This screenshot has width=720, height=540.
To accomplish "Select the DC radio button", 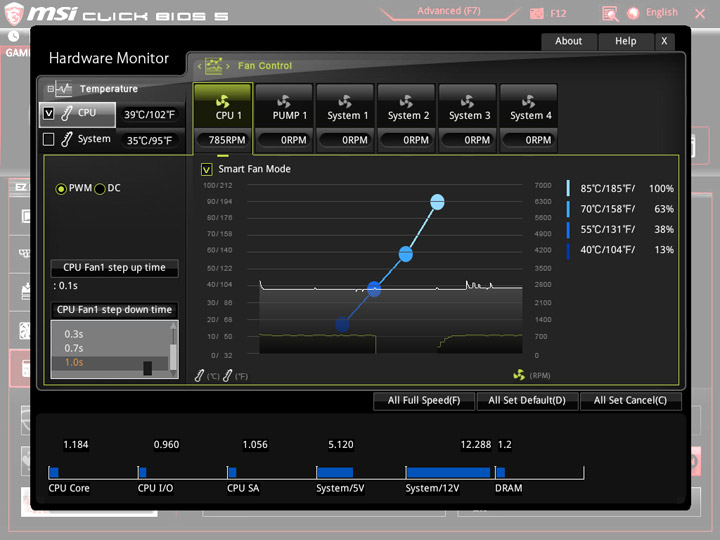I will tap(100, 189).
